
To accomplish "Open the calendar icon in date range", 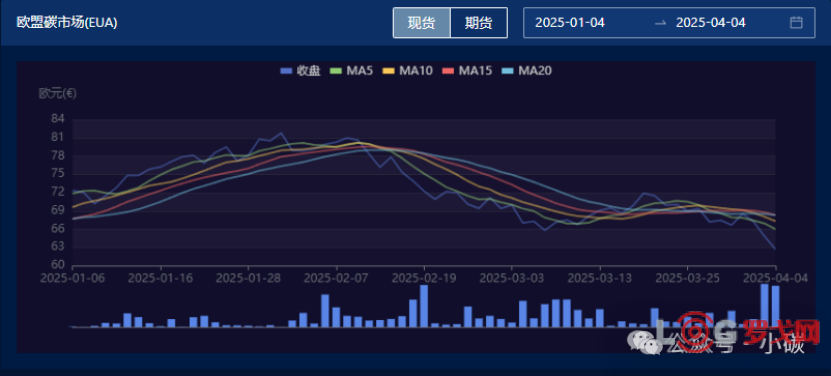I will 796,22.
